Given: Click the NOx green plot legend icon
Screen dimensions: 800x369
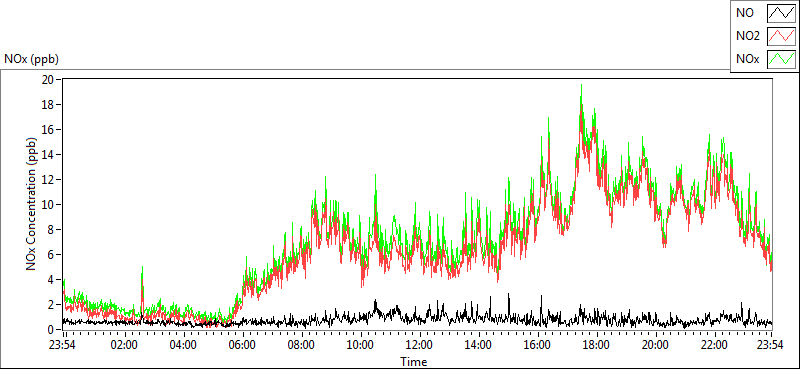Looking at the screenshot, I should point(781,60).
